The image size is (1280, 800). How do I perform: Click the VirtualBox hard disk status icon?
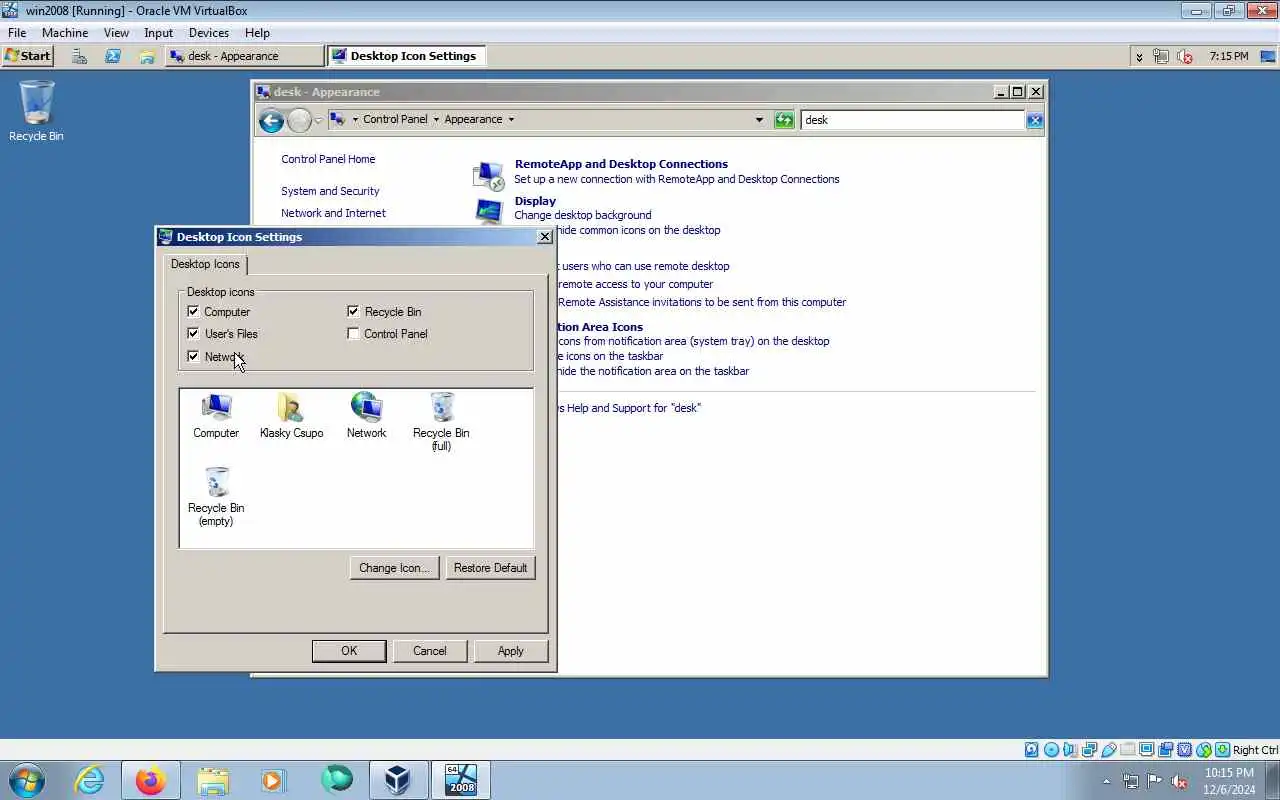click(1032, 750)
